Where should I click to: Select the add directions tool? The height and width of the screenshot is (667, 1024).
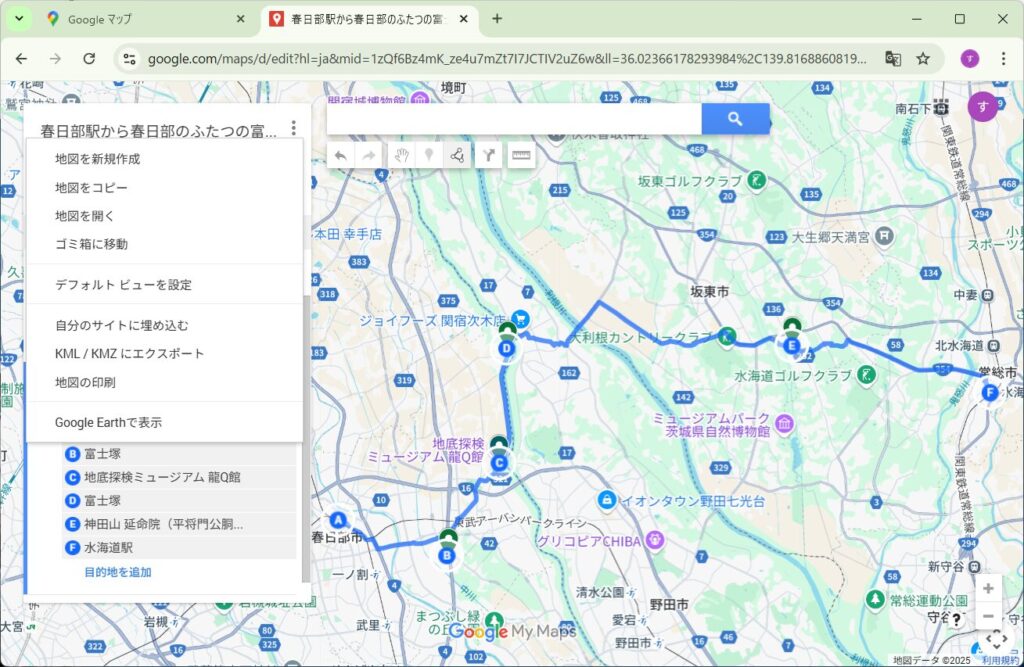tap(488, 155)
